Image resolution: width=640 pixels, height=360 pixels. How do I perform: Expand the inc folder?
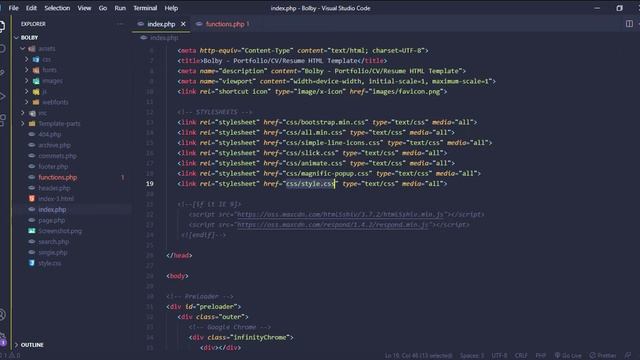point(42,113)
